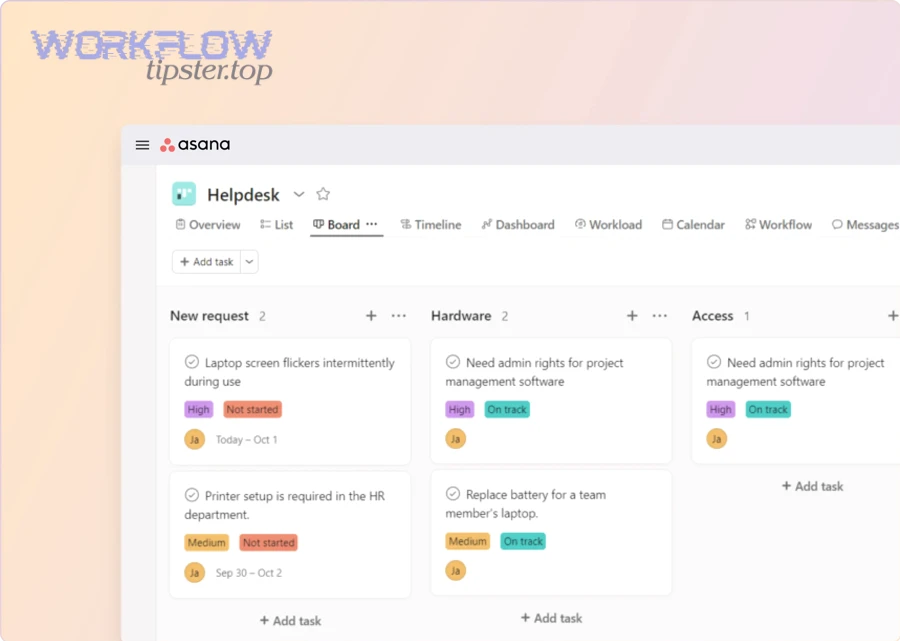Open the Workload tab
Screen dimensions: 900x641
click(608, 224)
